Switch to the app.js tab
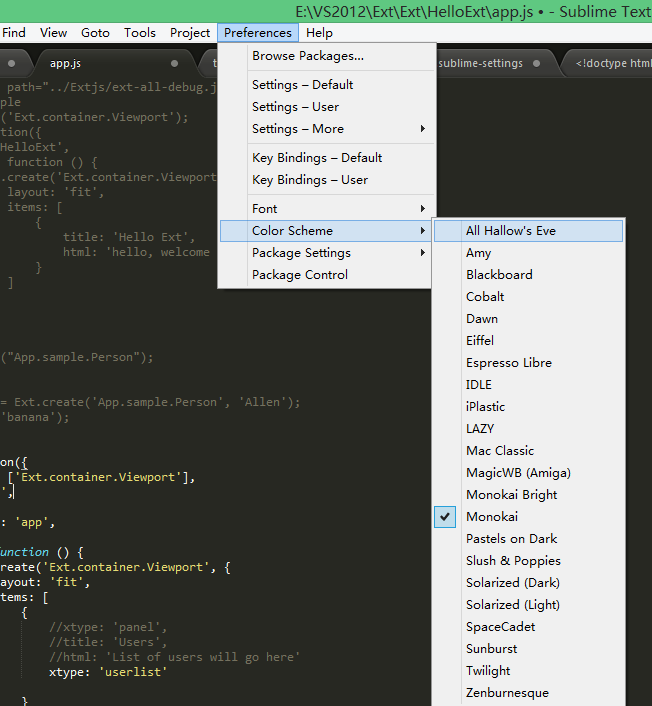Image resolution: width=652 pixels, height=706 pixels. pos(66,63)
